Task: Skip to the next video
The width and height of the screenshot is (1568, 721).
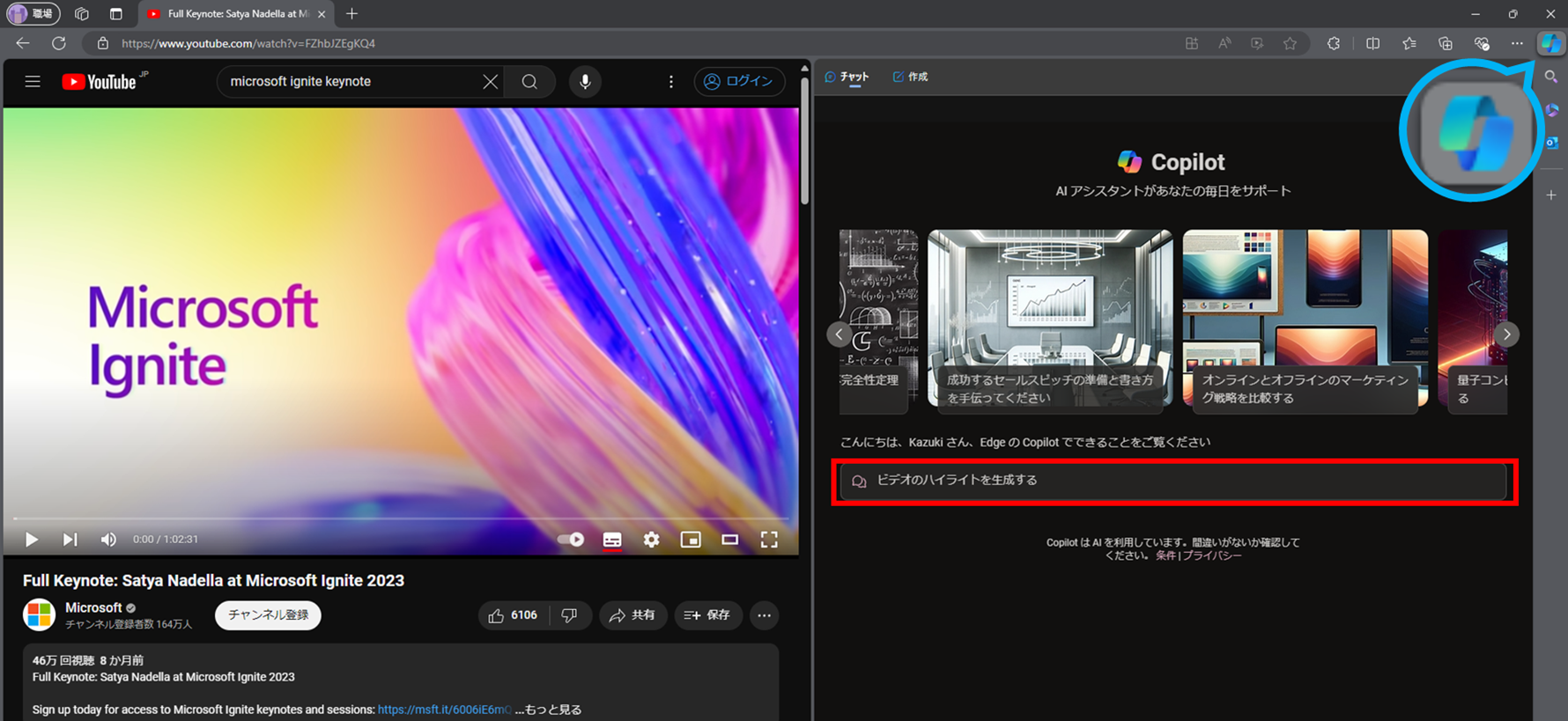Action: pyautogui.click(x=70, y=540)
